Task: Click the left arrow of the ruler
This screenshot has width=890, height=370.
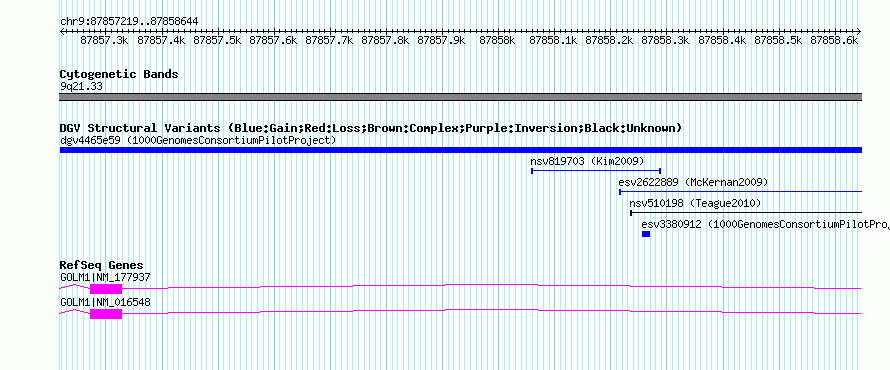Action: tap(62, 32)
